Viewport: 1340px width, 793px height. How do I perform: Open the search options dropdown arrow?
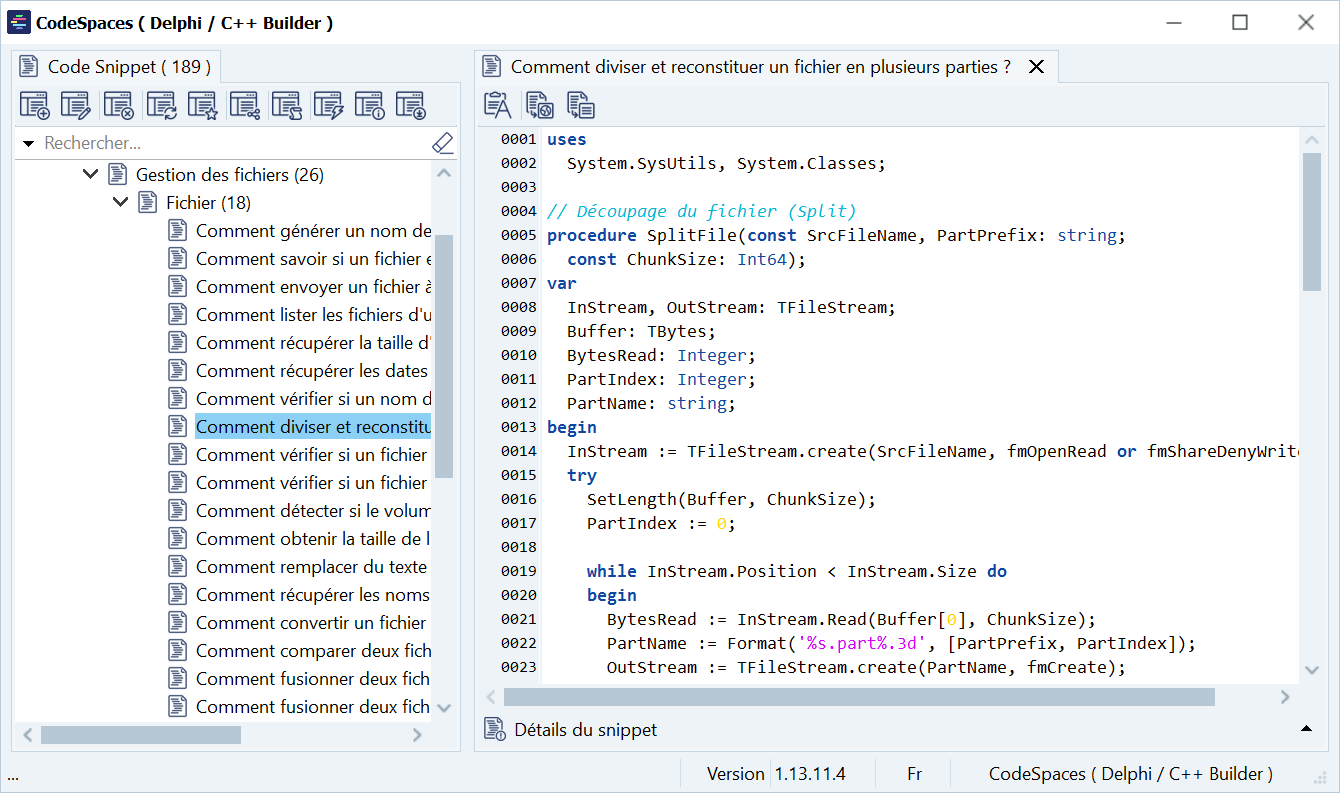coord(29,144)
